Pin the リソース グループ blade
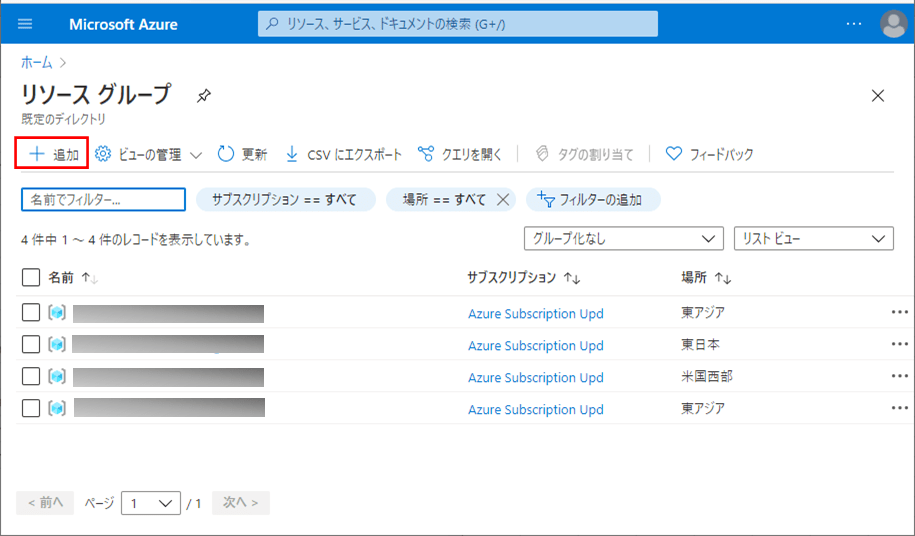This screenshot has width=915, height=536. click(x=204, y=96)
